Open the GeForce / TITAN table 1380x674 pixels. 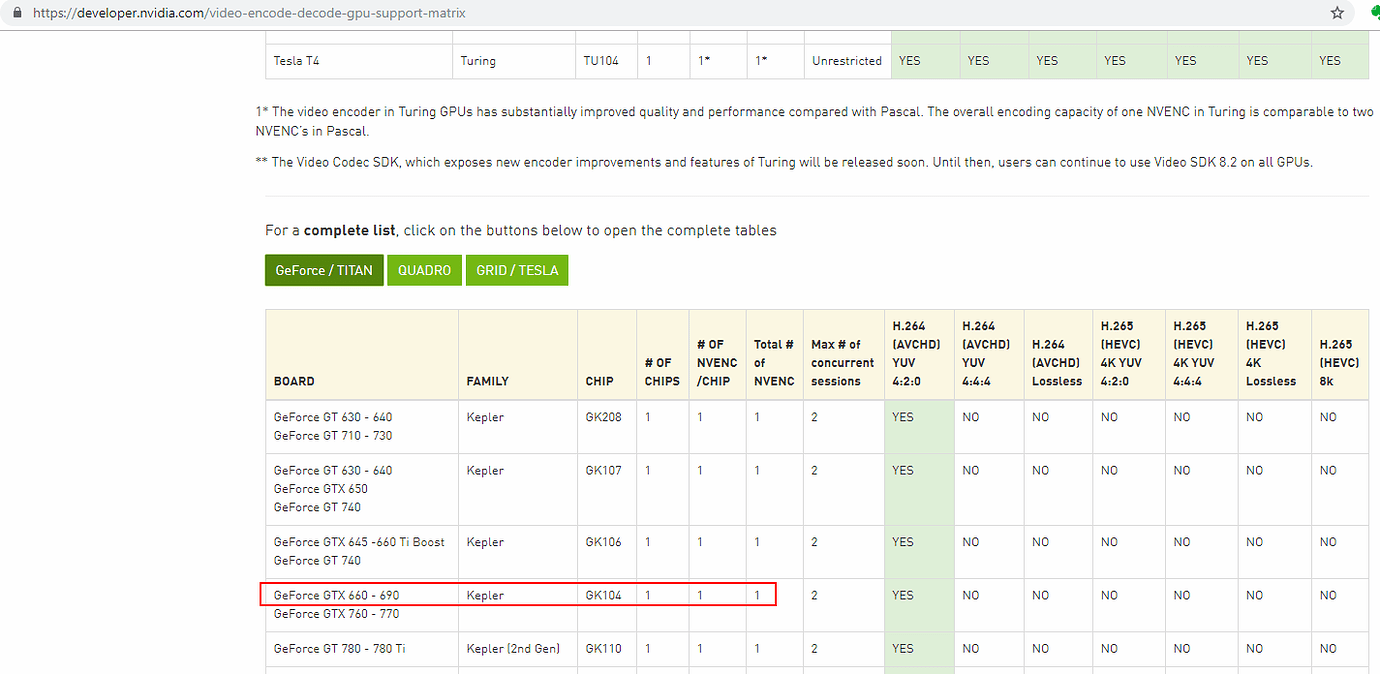[324, 270]
